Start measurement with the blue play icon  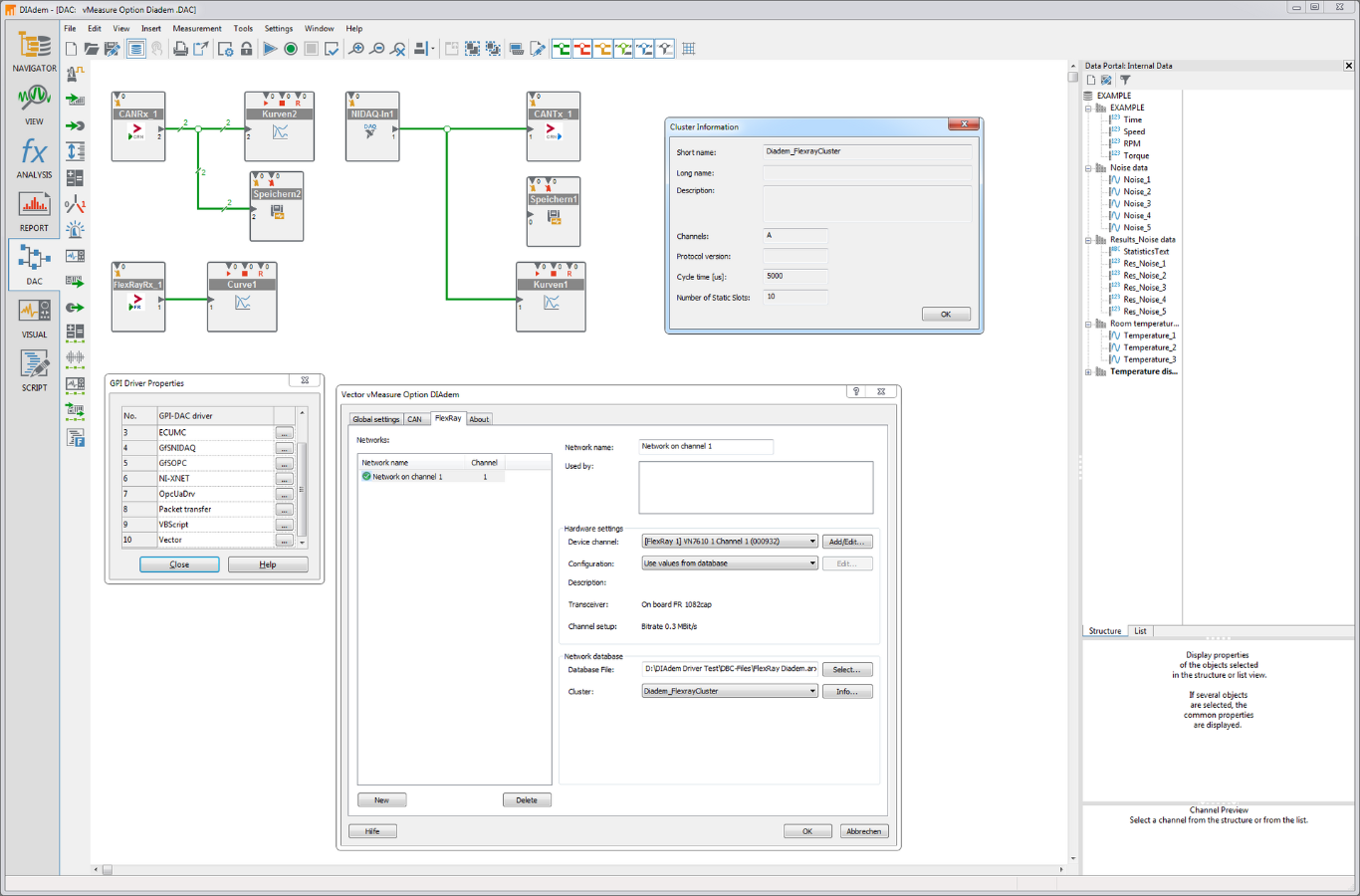(x=270, y=49)
